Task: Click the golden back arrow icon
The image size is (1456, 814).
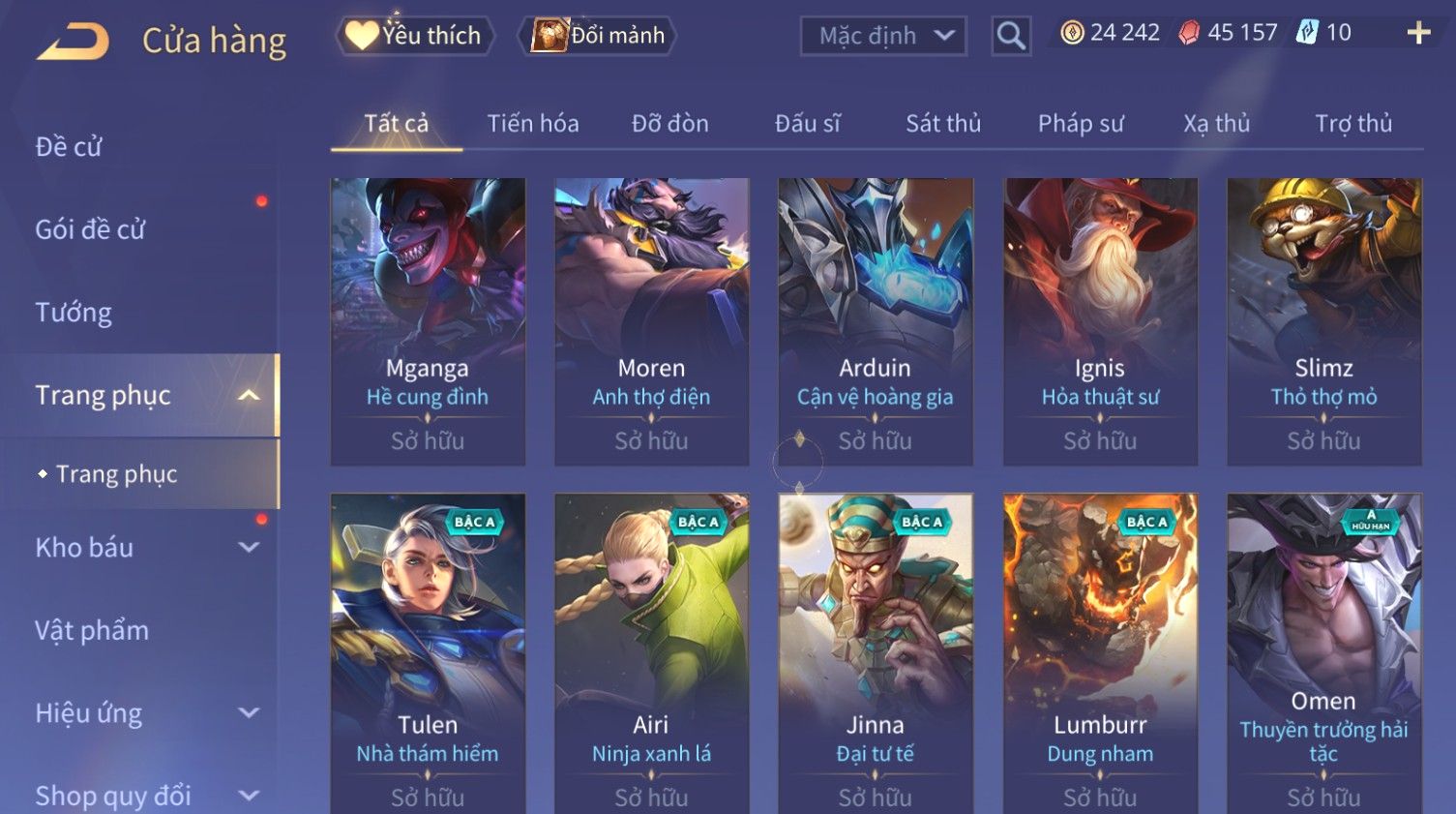Action: [73, 42]
